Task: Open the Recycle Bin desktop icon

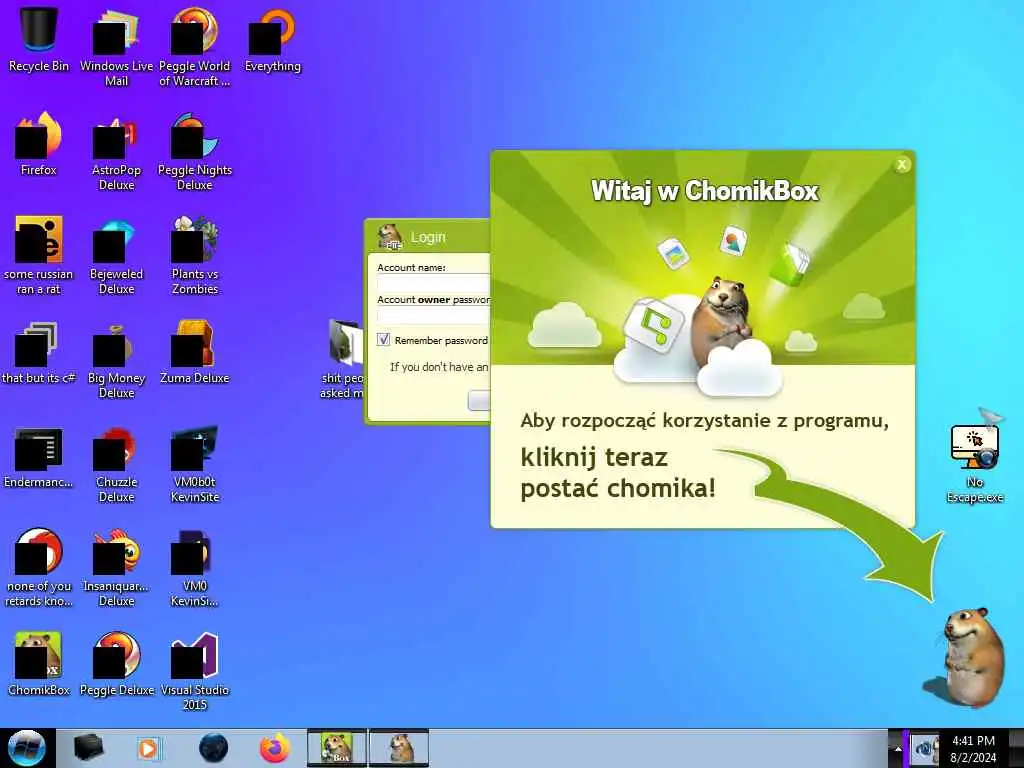Action: click(x=39, y=39)
